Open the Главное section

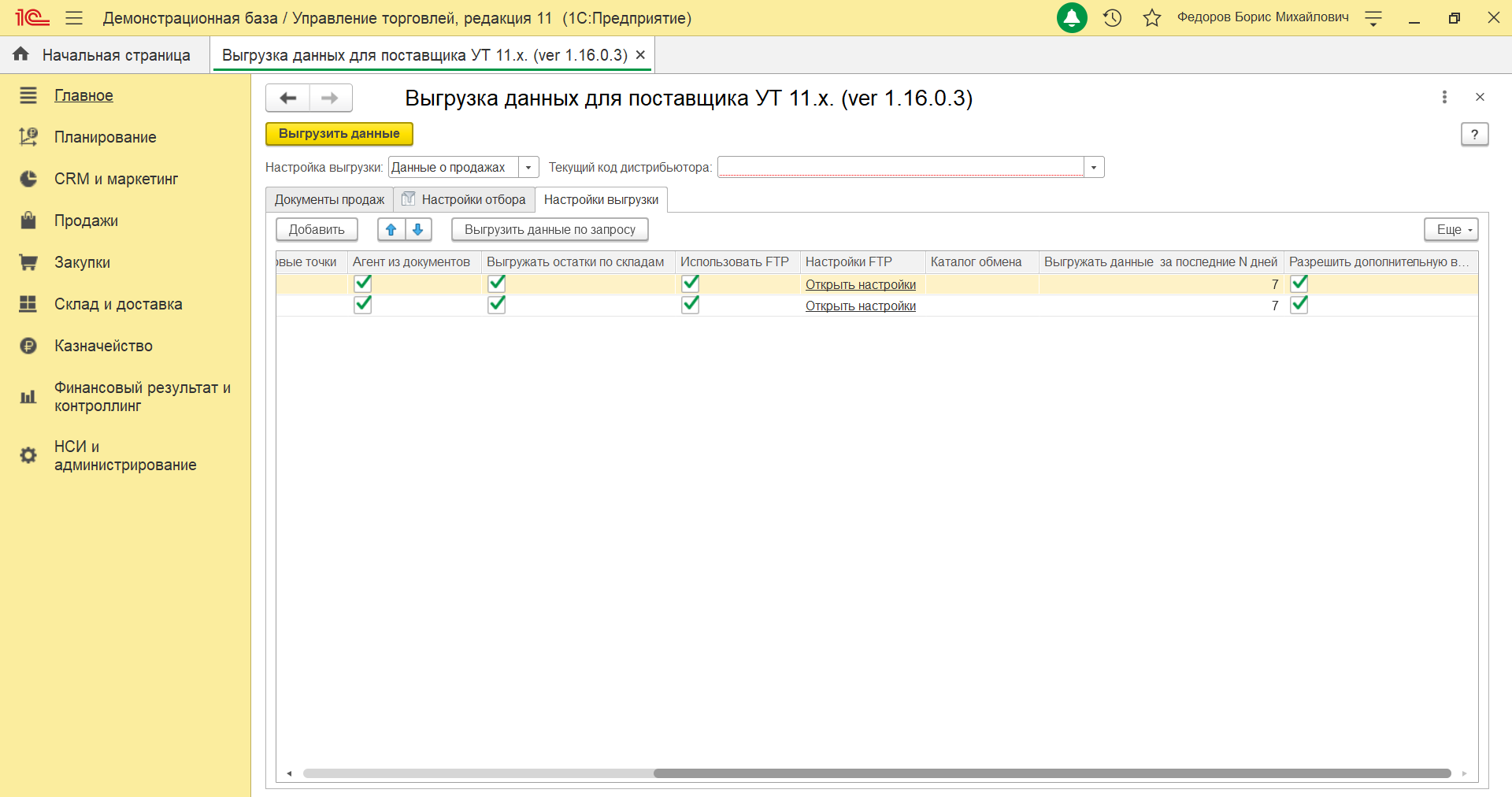point(83,95)
